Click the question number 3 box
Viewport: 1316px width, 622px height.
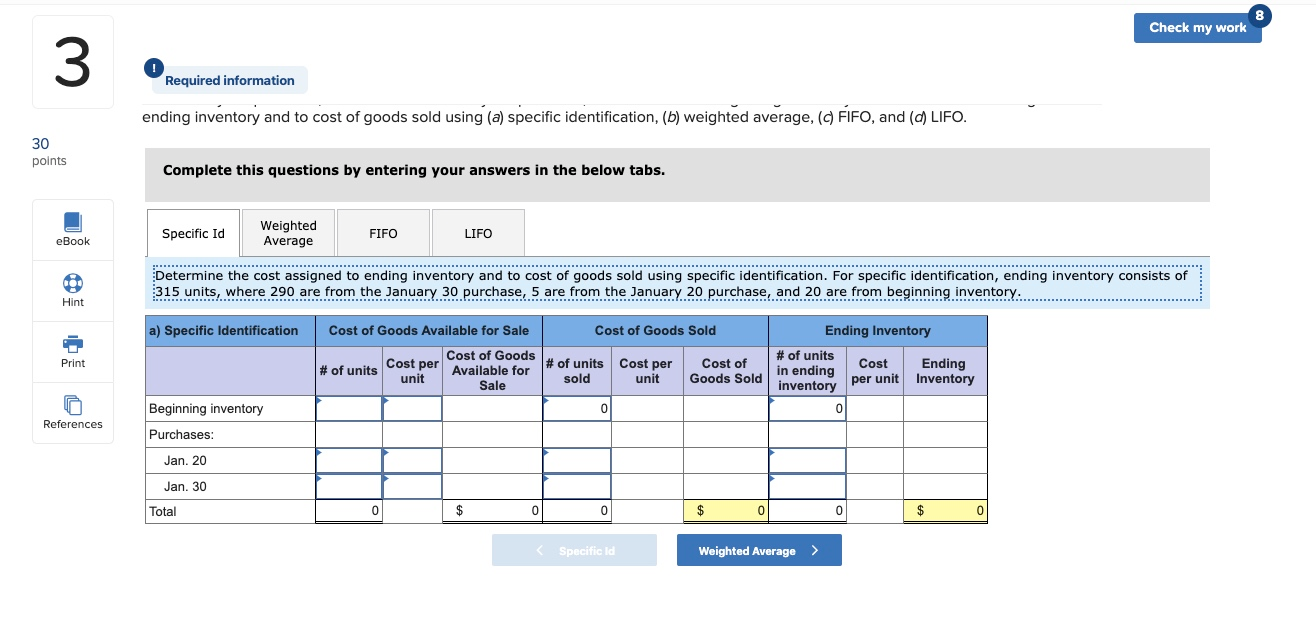pos(72,61)
